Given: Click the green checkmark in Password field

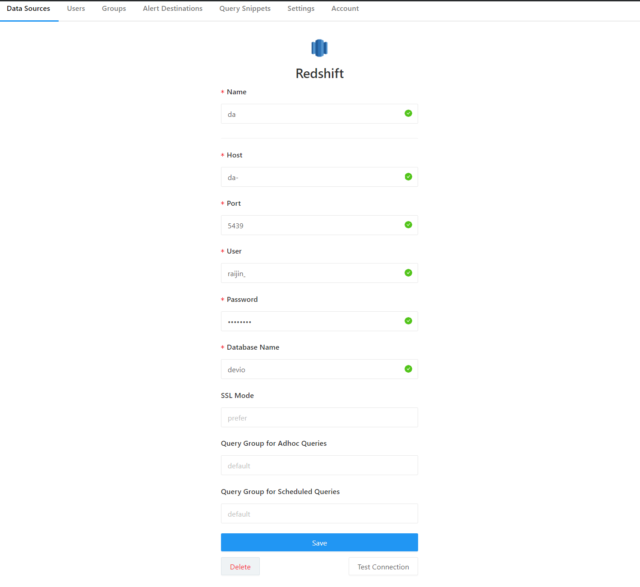Looking at the screenshot, I should click(408, 321).
